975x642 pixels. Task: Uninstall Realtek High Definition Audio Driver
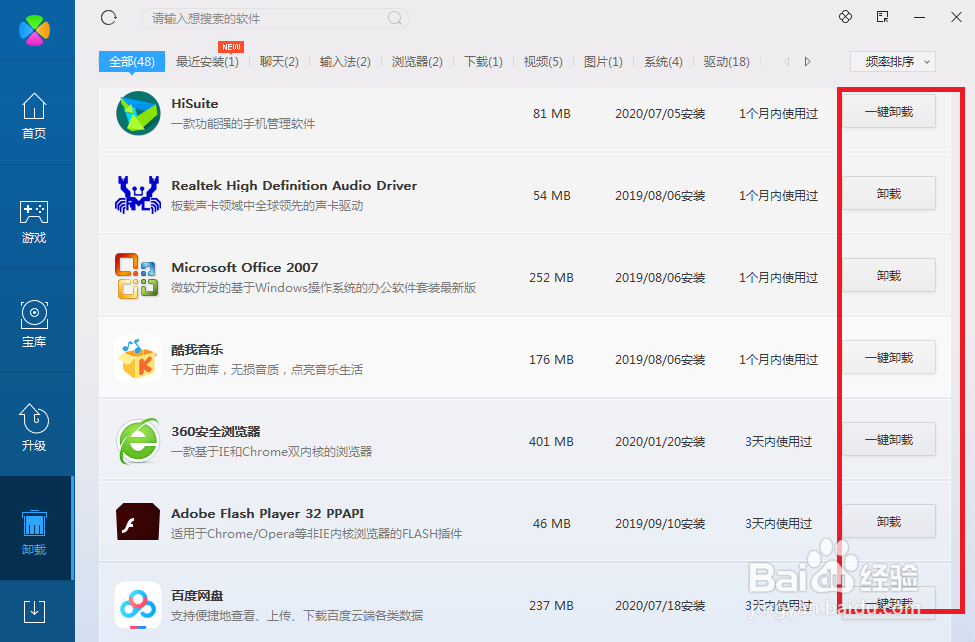pyautogui.click(x=888, y=193)
